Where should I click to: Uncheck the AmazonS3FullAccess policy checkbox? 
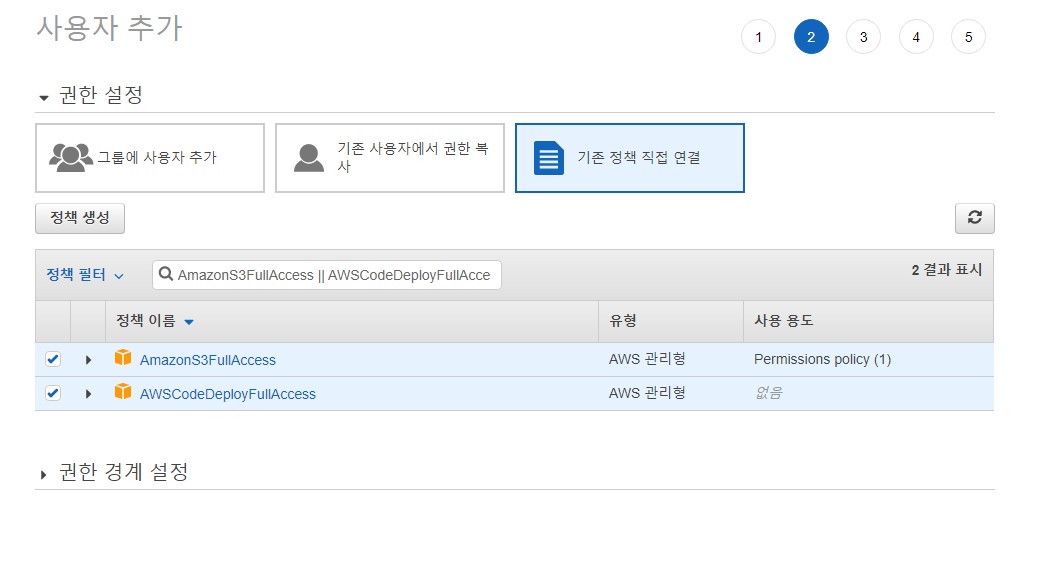coord(53,359)
